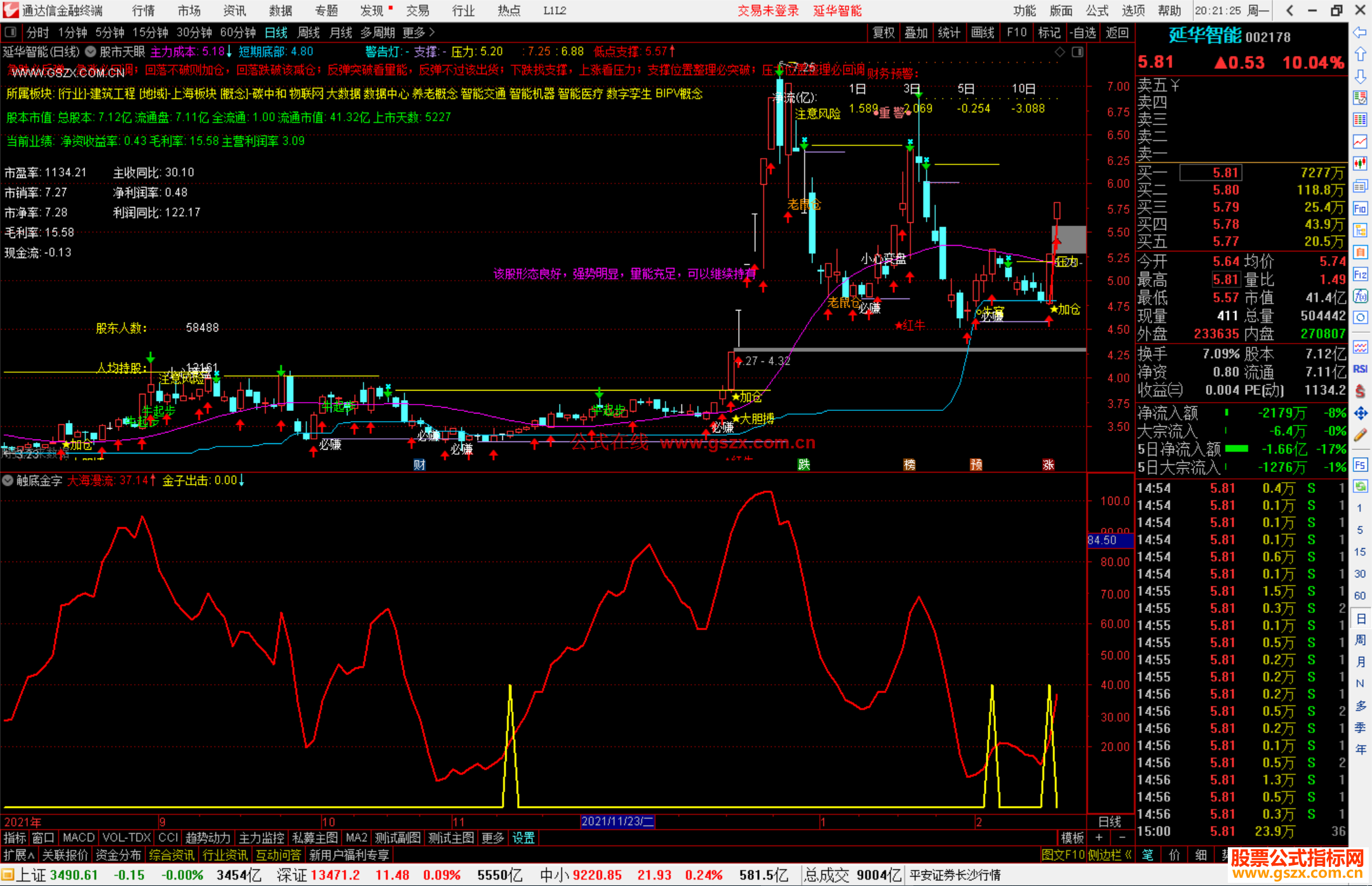Open the 选项 menu
The image size is (1372, 886).
pyautogui.click(x=1133, y=10)
